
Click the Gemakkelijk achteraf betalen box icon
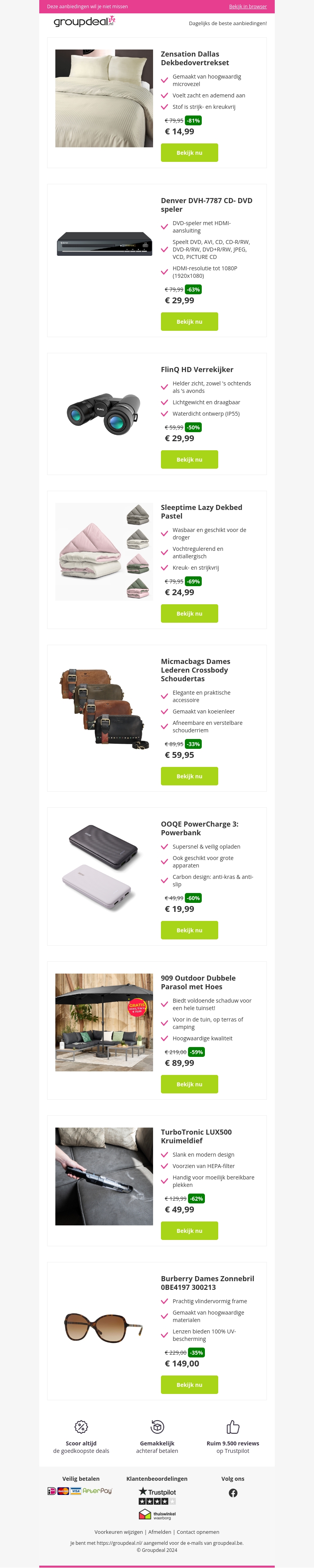157,1426
